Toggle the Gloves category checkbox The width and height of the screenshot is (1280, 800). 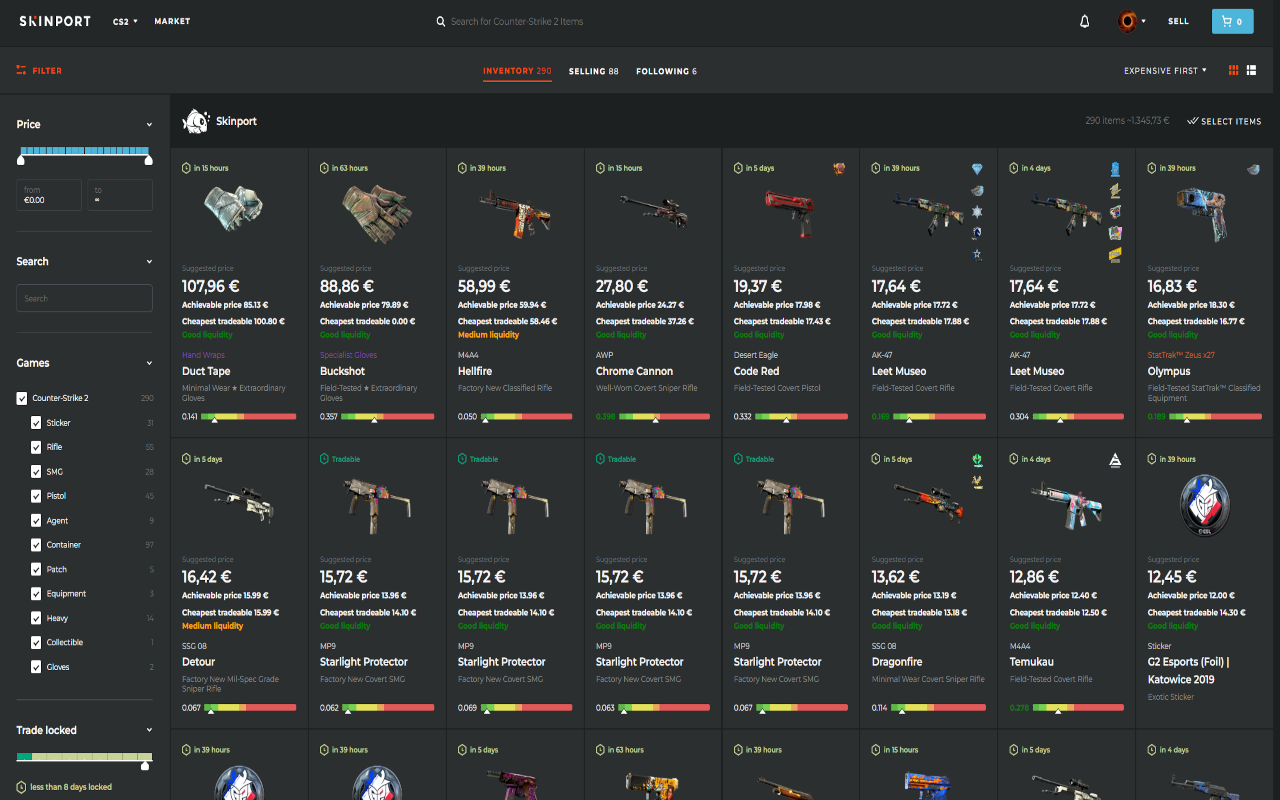37,667
